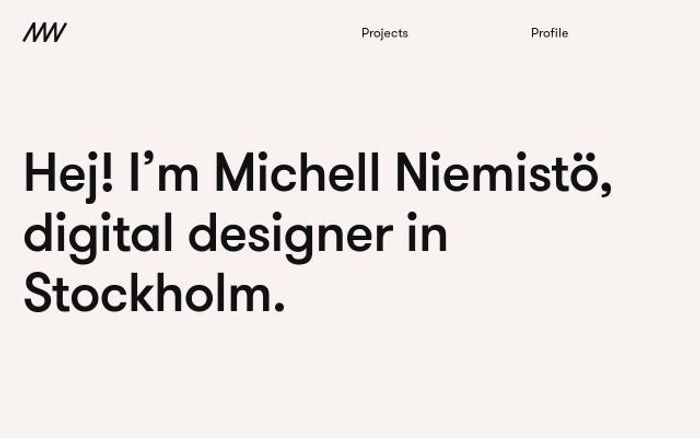The width and height of the screenshot is (700, 438).
Task: Click the capital "M" of Michell
Action: point(236,173)
